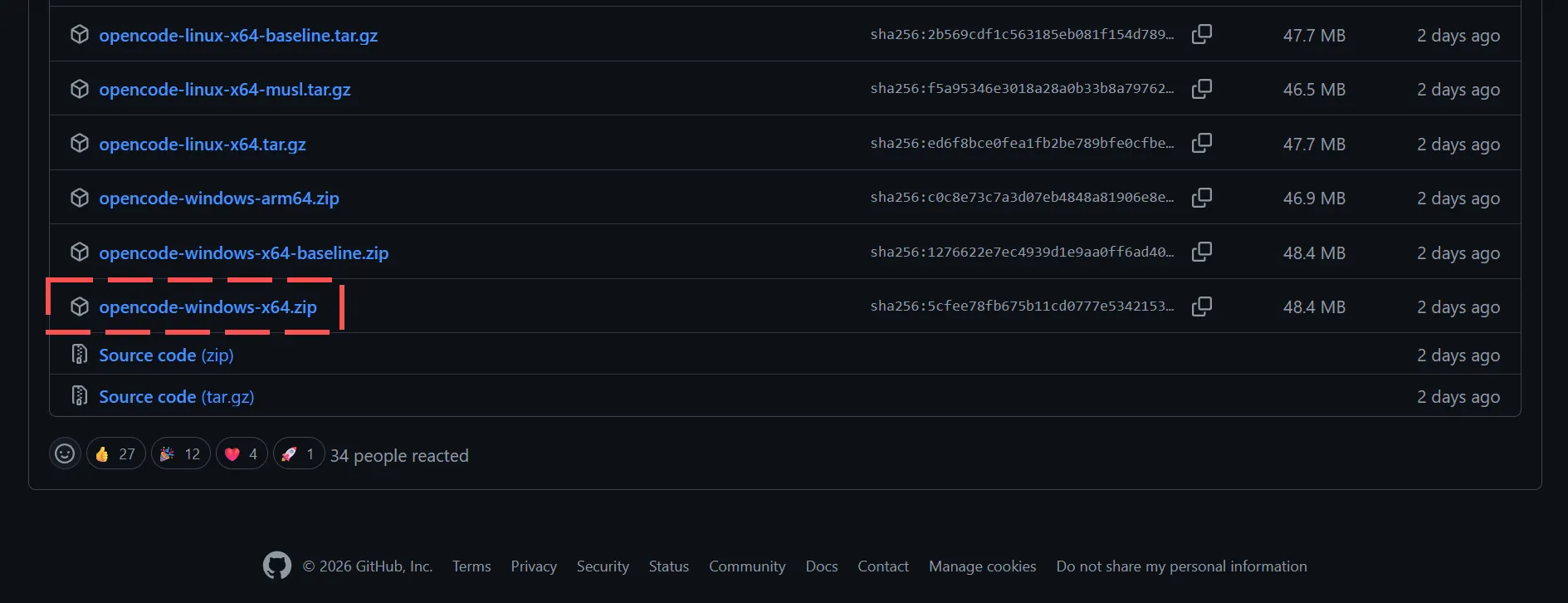The image size is (1568, 603).
Task: Download opencode-windows-x64.zip
Action: (x=208, y=307)
